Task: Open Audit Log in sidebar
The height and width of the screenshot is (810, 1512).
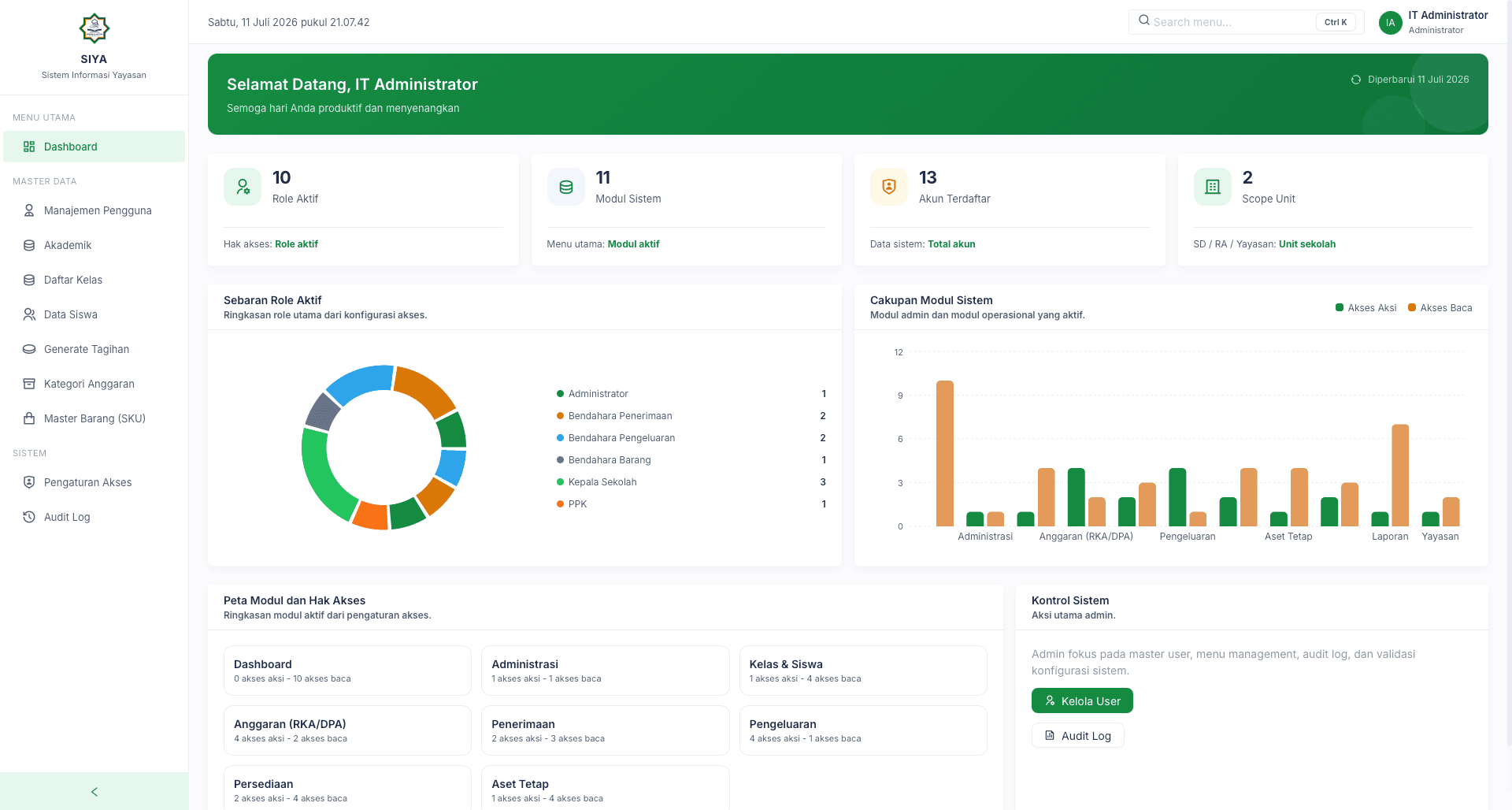Action: click(x=94, y=517)
